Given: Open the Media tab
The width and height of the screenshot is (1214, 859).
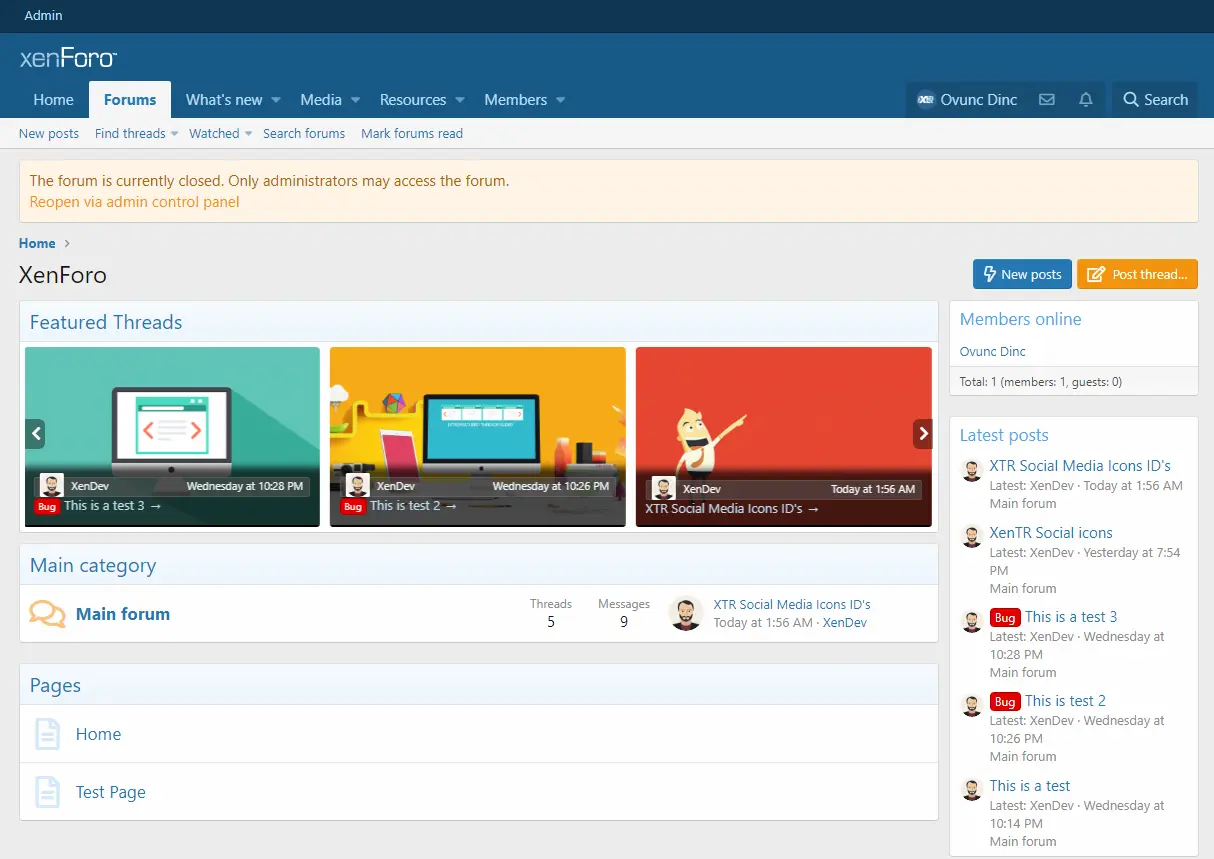Looking at the screenshot, I should [321, 100].
